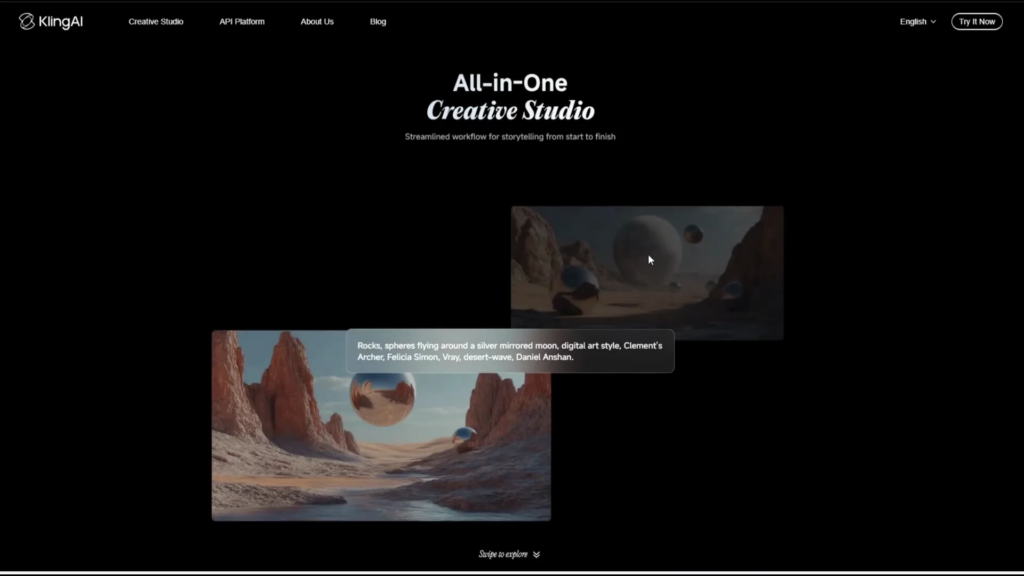Click the KlingAI wordmark text
1024x576 pixels.
click(62, 21)
